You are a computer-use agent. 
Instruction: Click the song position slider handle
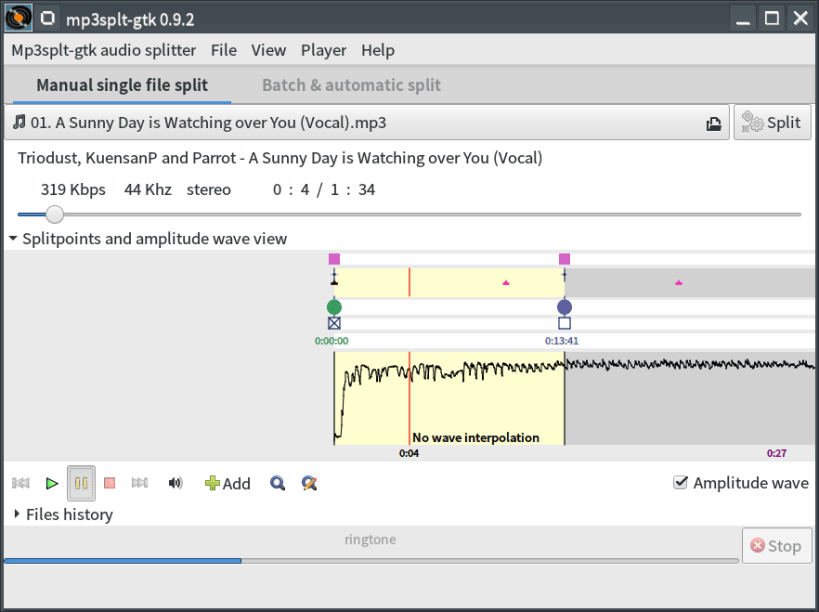click(x=54, y=214)
